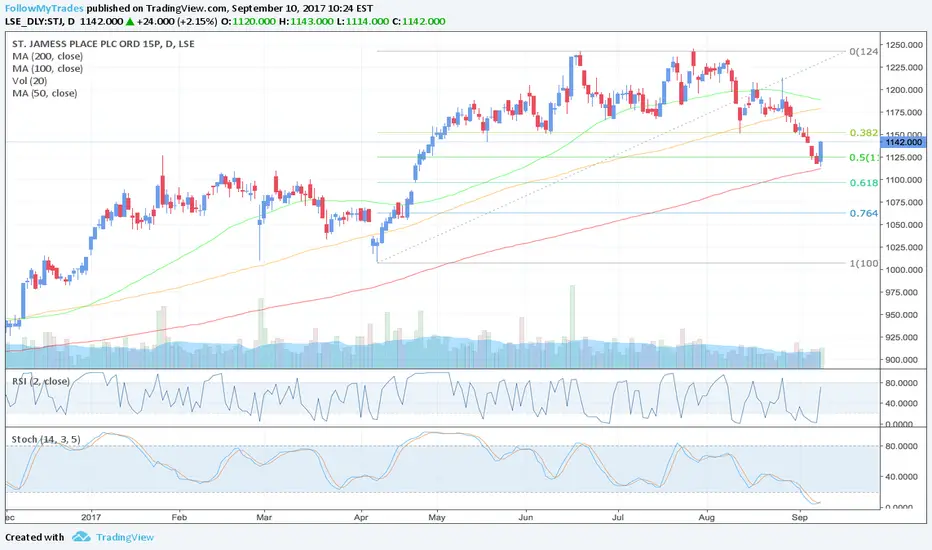
Task: Select the Stoch (14, 3, 5) indicator label
Action: tap(46, 439)
